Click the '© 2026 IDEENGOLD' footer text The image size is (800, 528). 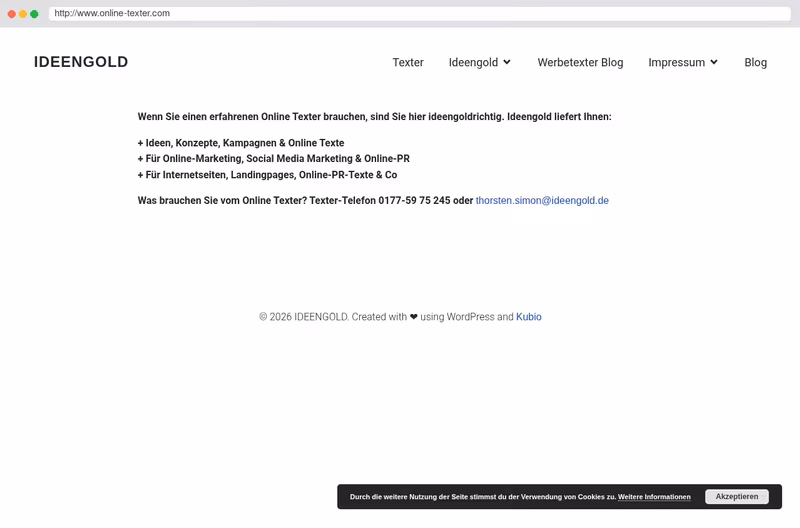[x=304, y=317]
